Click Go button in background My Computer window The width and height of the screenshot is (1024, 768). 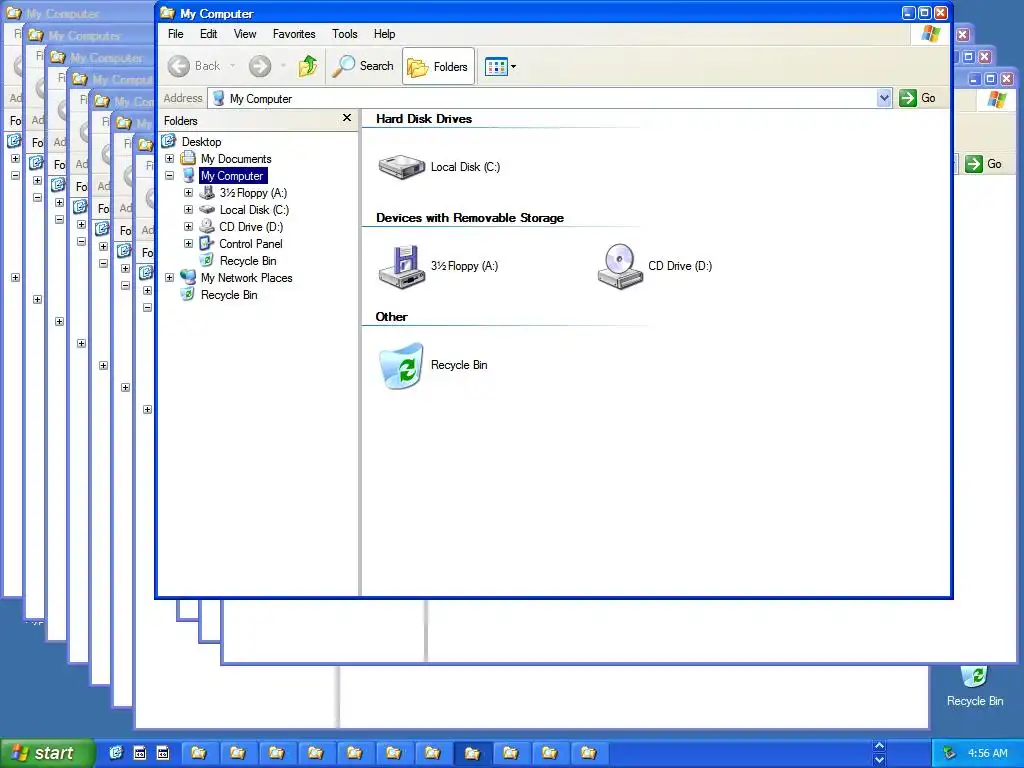click(984, 163)
